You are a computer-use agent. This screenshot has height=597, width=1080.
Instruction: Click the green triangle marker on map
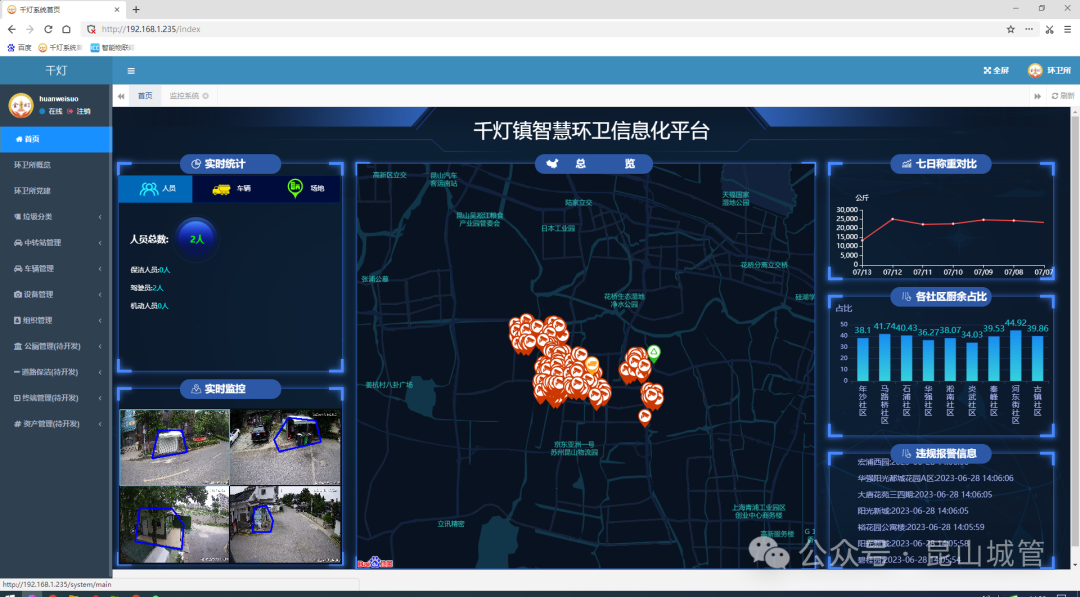point(654,351)
